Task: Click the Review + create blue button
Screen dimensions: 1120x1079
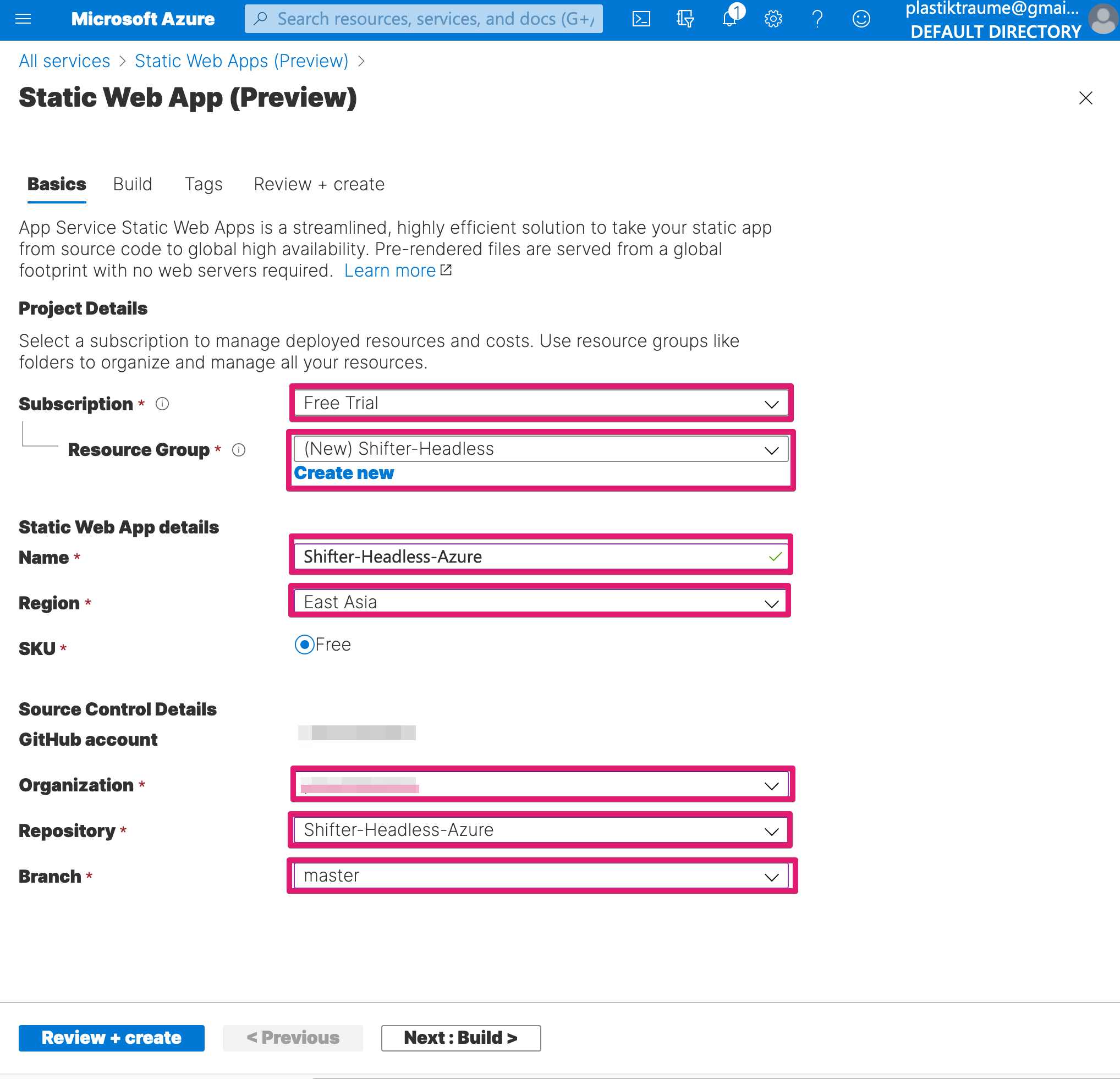Action: point(112,1038)
